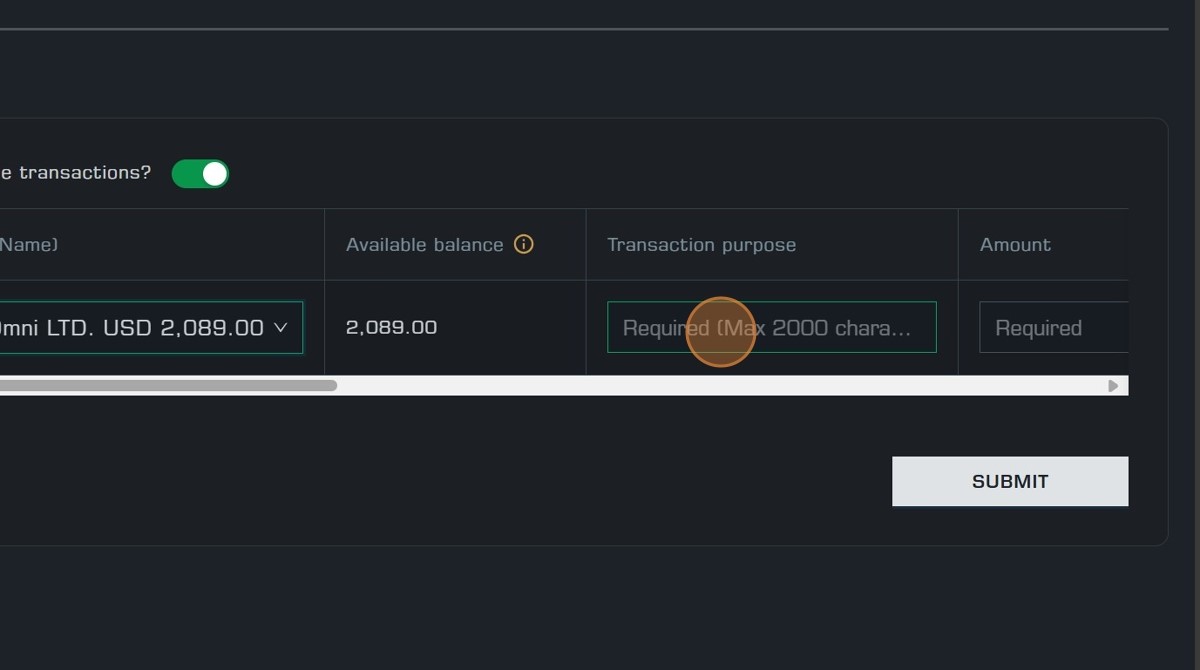Click the Omni LTD. USD 2,089.00 text

tap(130, 328)
